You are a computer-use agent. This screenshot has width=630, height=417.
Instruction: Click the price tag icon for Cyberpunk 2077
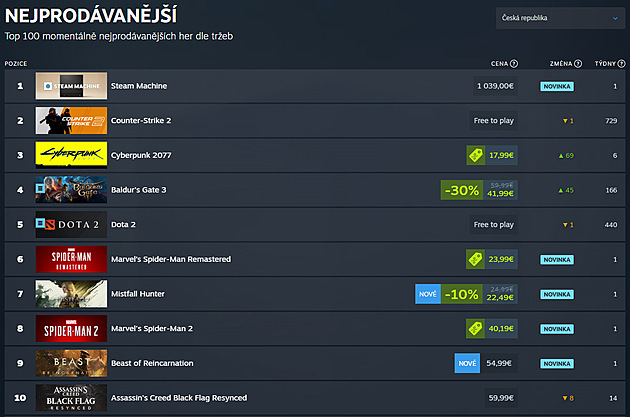click(475, 155)
